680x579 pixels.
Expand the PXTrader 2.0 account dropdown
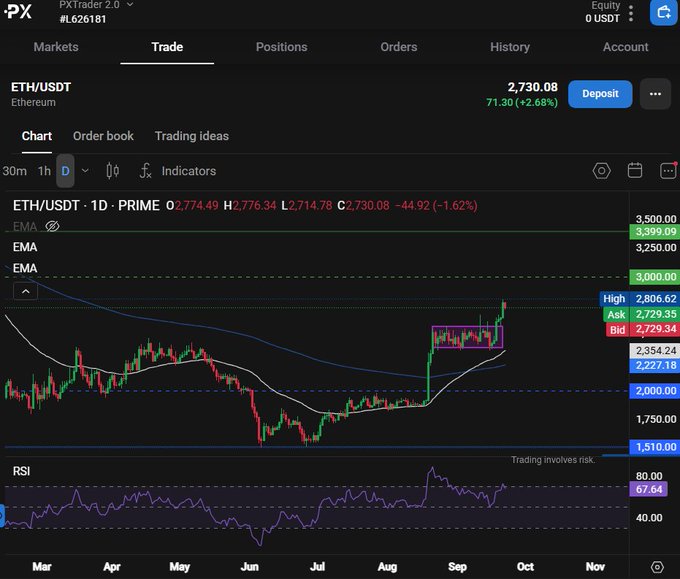point(130,5)
